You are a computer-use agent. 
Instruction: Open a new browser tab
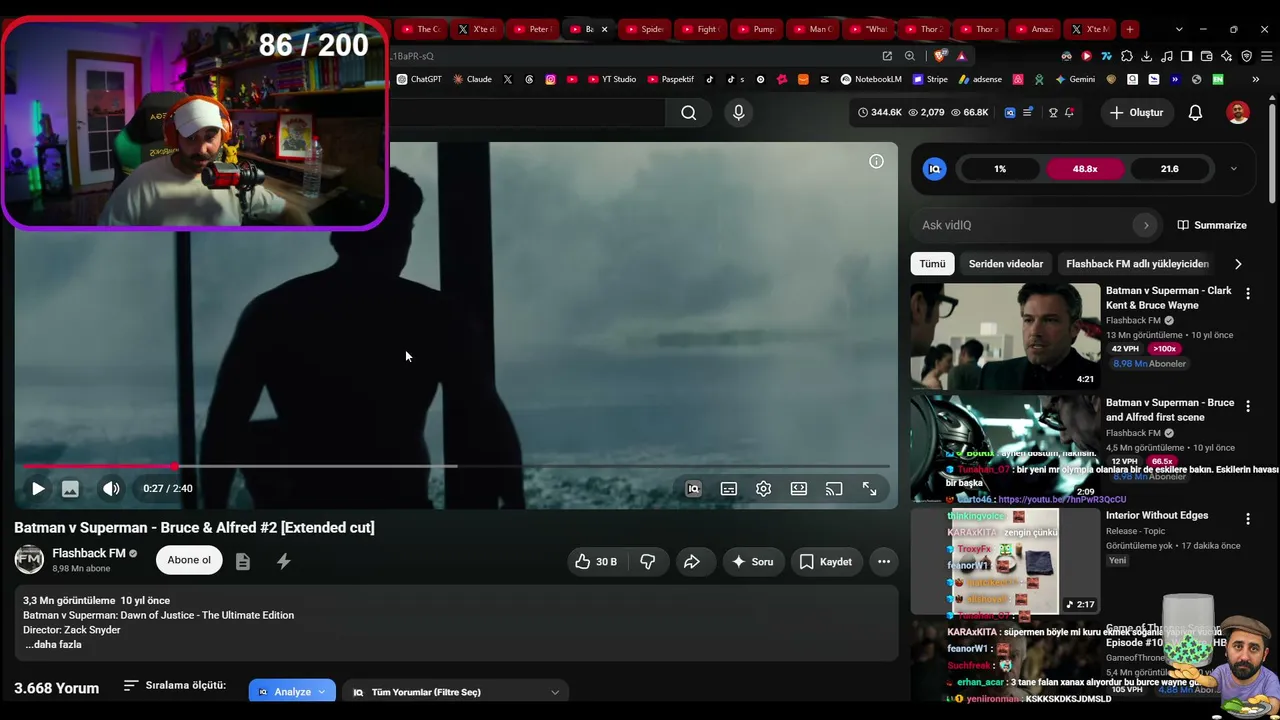1129,29
